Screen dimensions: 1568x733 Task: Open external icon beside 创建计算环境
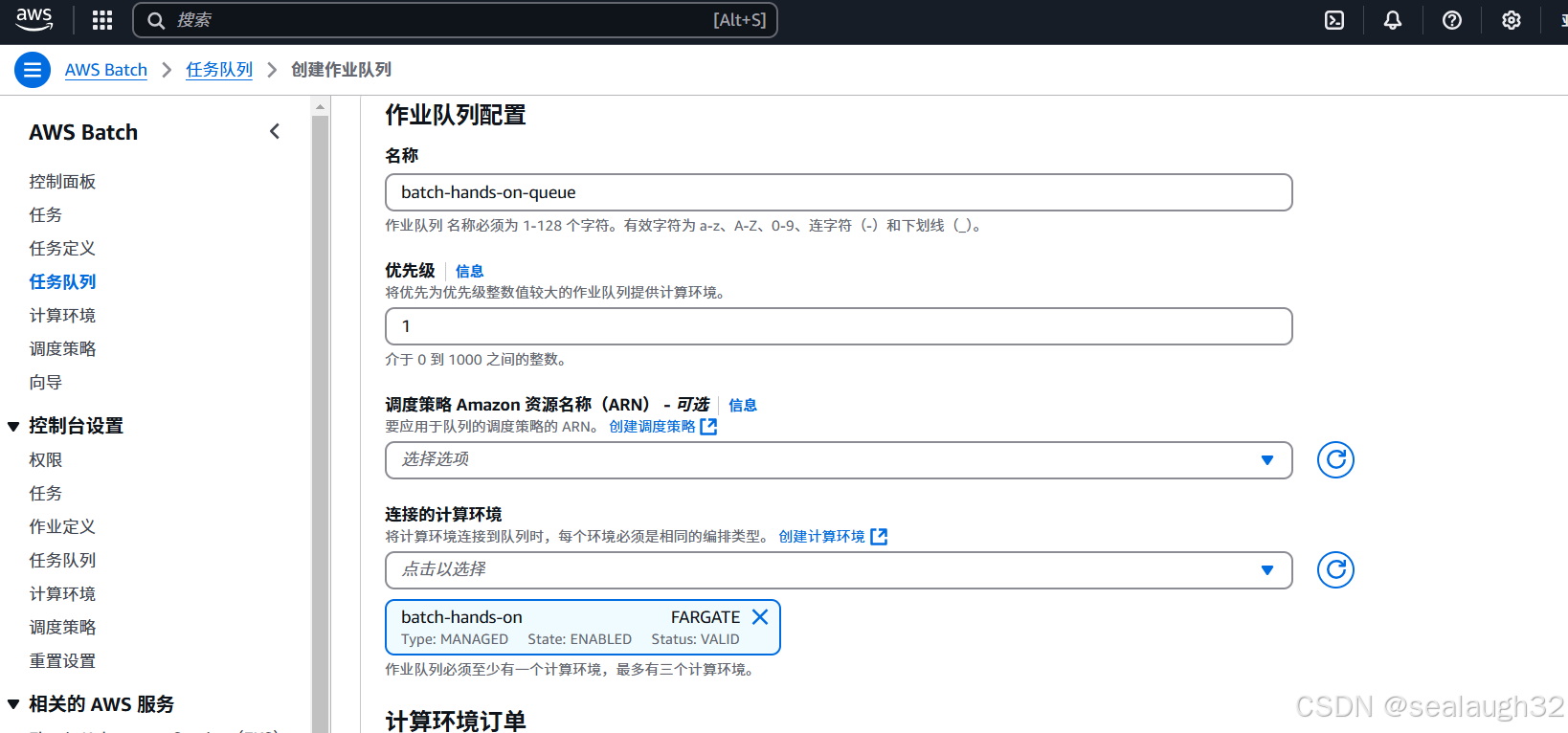tap(879, 537)
